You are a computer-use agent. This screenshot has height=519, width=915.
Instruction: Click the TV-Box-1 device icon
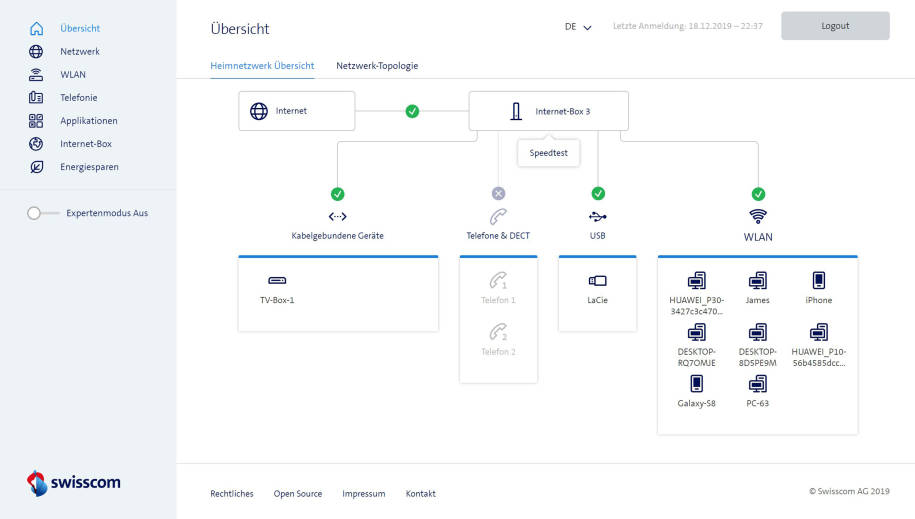click(277, 281)
